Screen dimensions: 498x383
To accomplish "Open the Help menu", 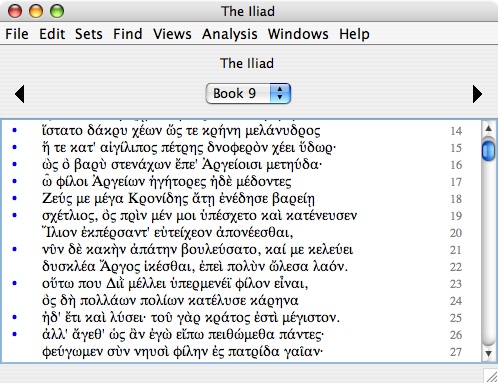I will (x=354, y=34).
